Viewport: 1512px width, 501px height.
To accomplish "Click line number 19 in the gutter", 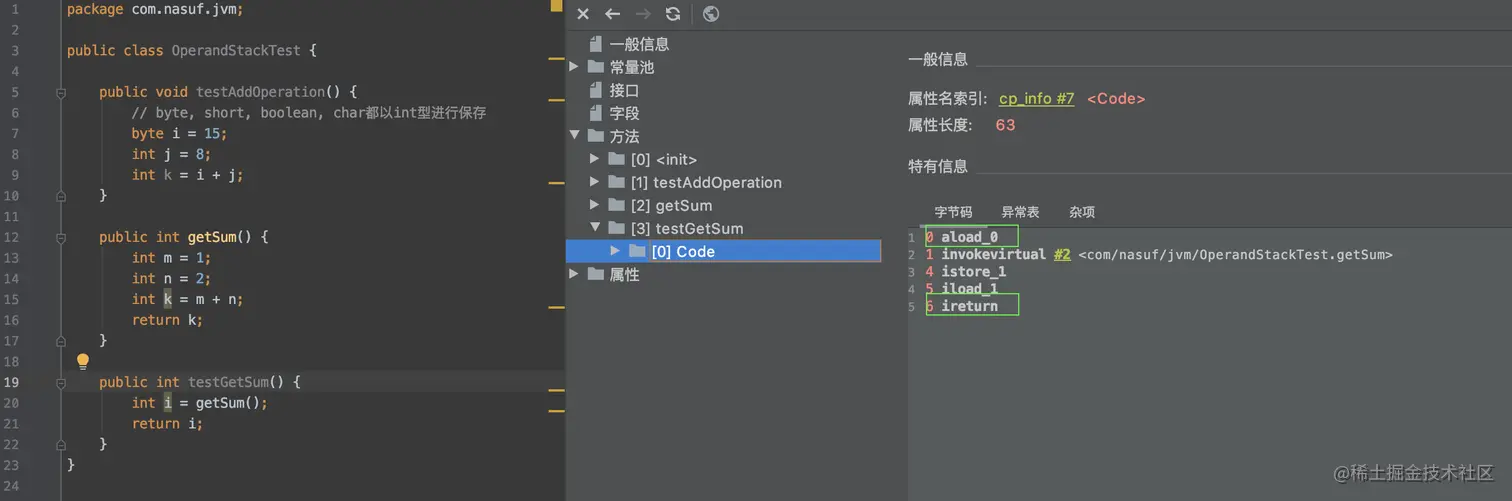I will [11, 382].
